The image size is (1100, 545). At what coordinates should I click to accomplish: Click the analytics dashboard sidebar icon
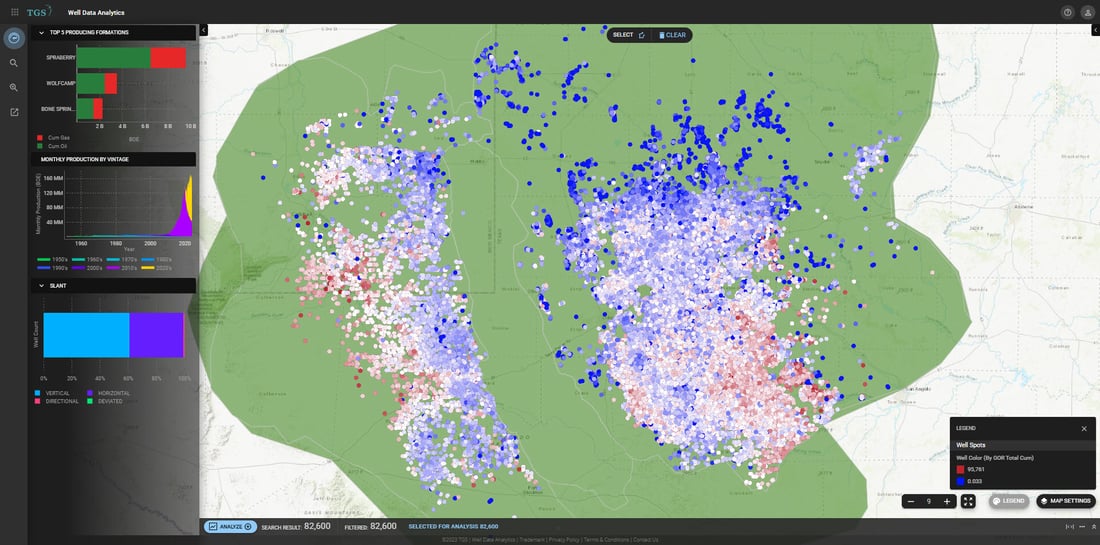tap(14, 38)
